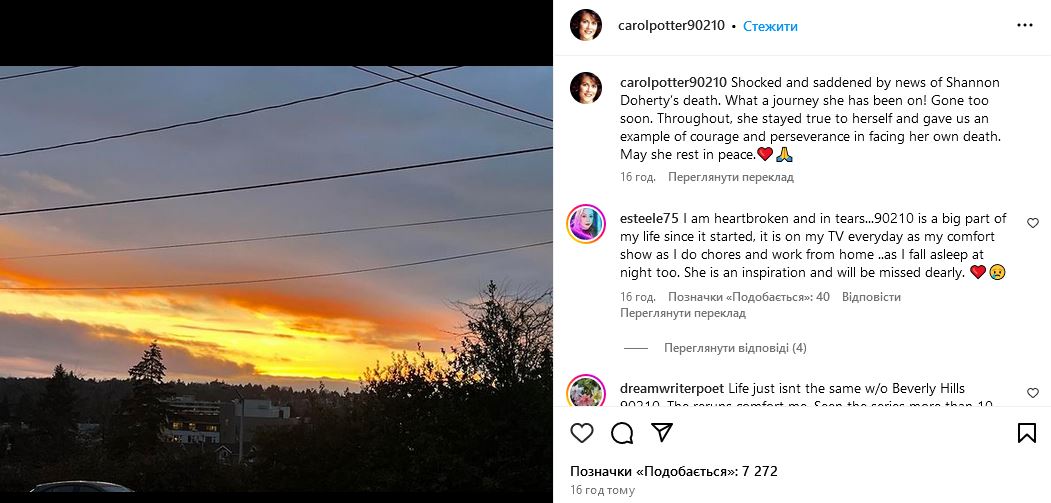Reply to esteele75's comment via Відповісти

[871, 297]
